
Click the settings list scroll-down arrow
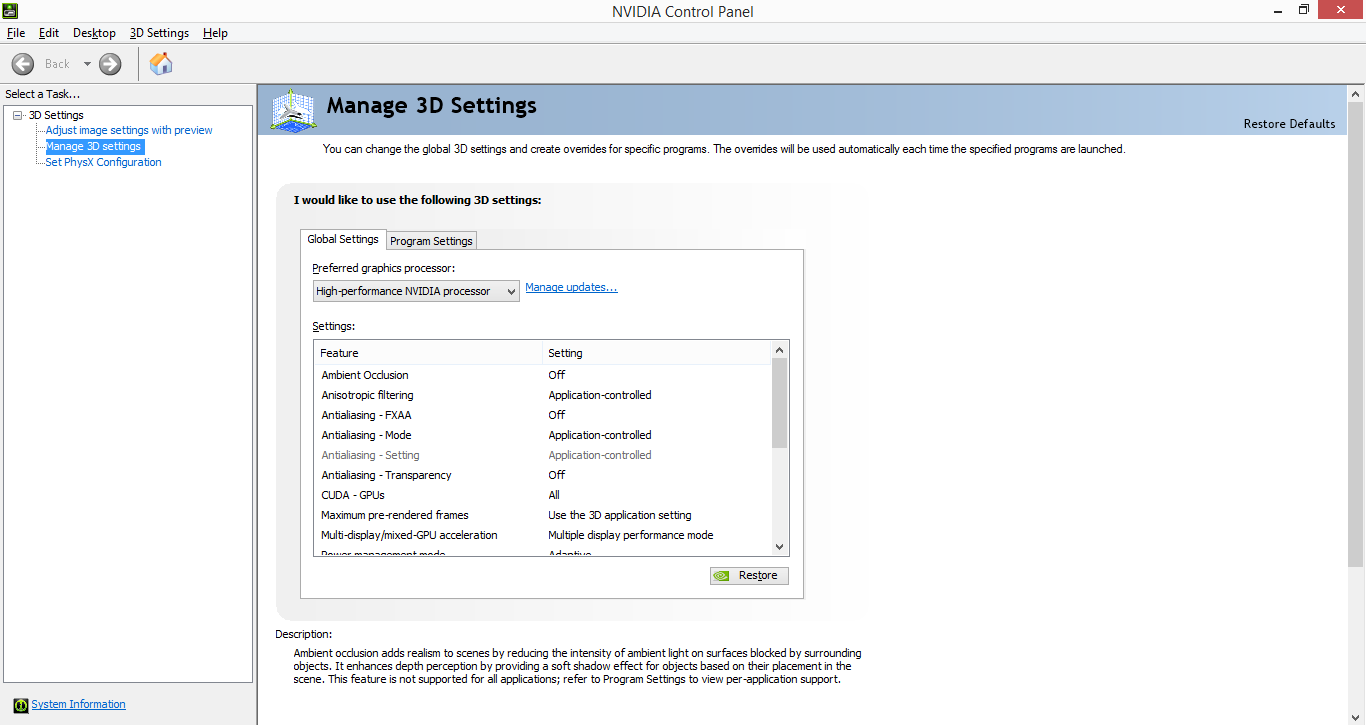point(780,547)
